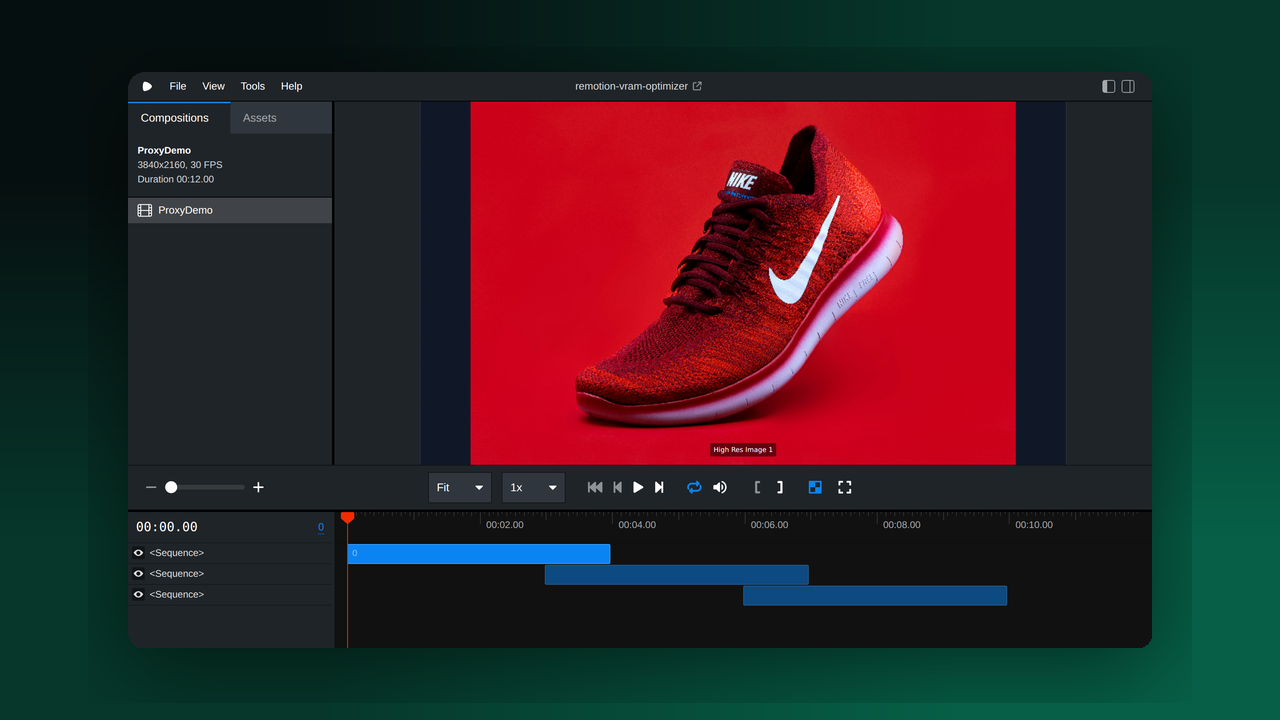Click the 00:10.00 mark on the time ruler
This screenshot has height=720, width=1280.
pyautogui.click(x=1034, y=525)
